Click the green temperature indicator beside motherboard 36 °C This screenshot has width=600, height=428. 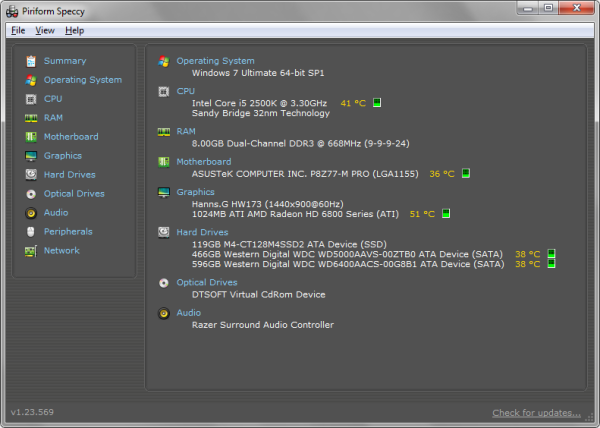466,173
